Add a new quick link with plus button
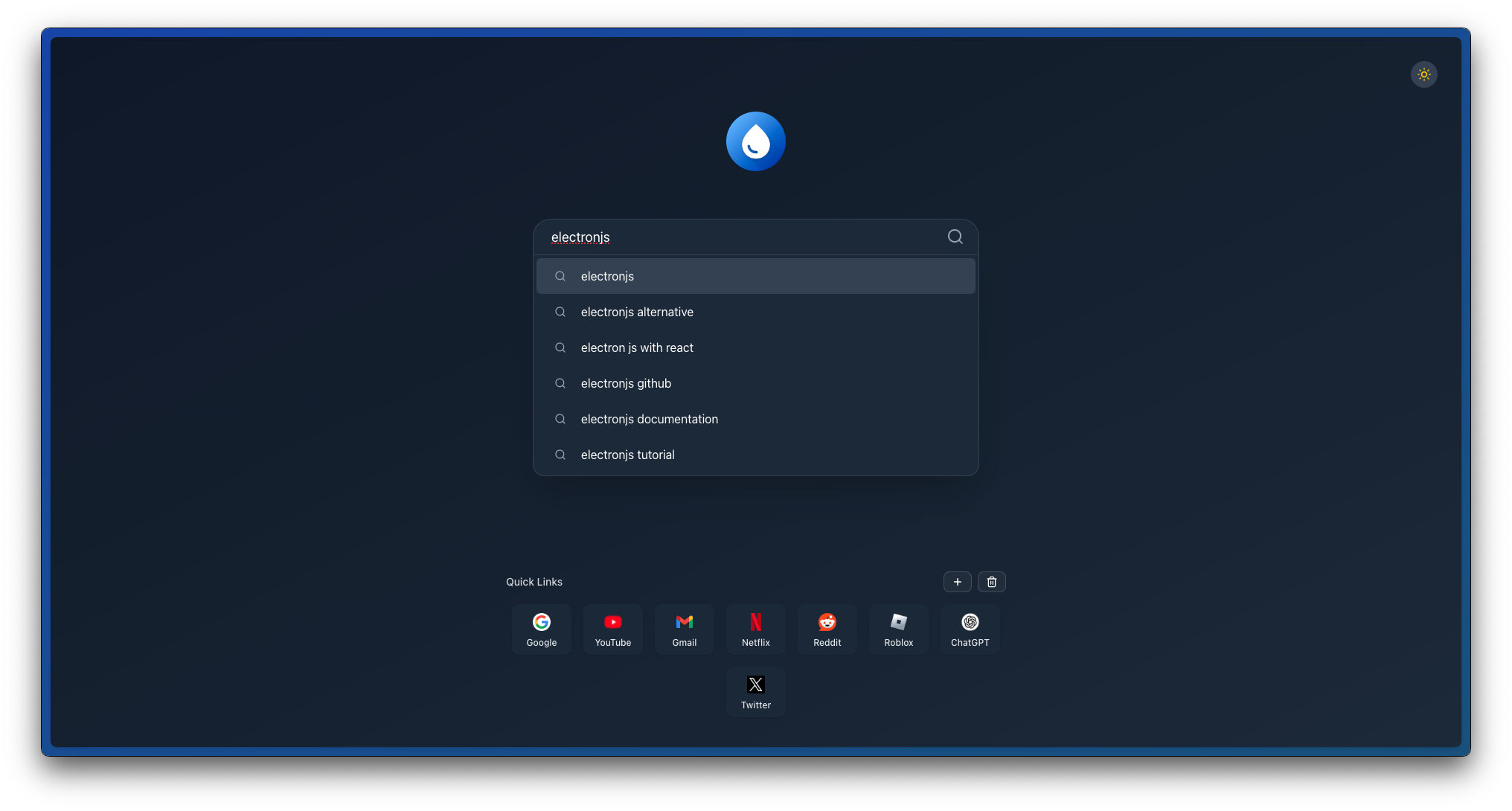1512x811 pixels. pyautogui.click(x=957, y=582)
